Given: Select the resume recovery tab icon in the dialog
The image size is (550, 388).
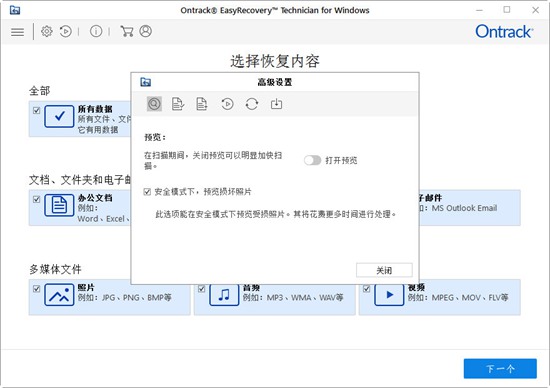Looking at the screenshot, I should pos(227,104).
